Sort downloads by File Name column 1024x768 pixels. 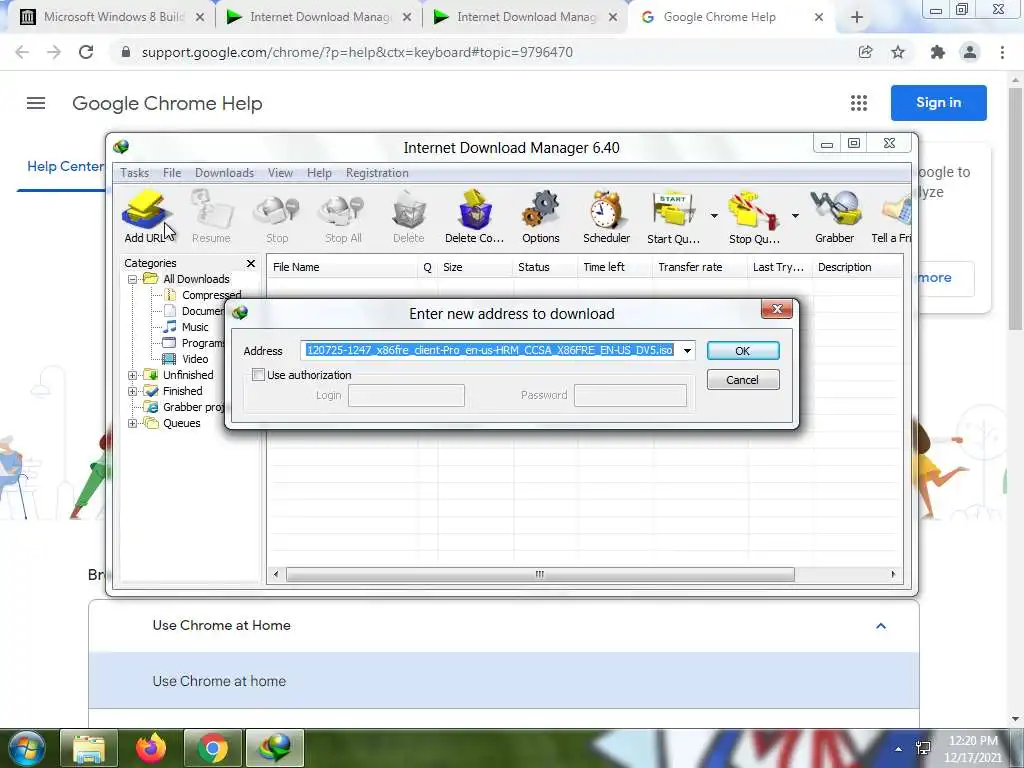coord(342,267)
